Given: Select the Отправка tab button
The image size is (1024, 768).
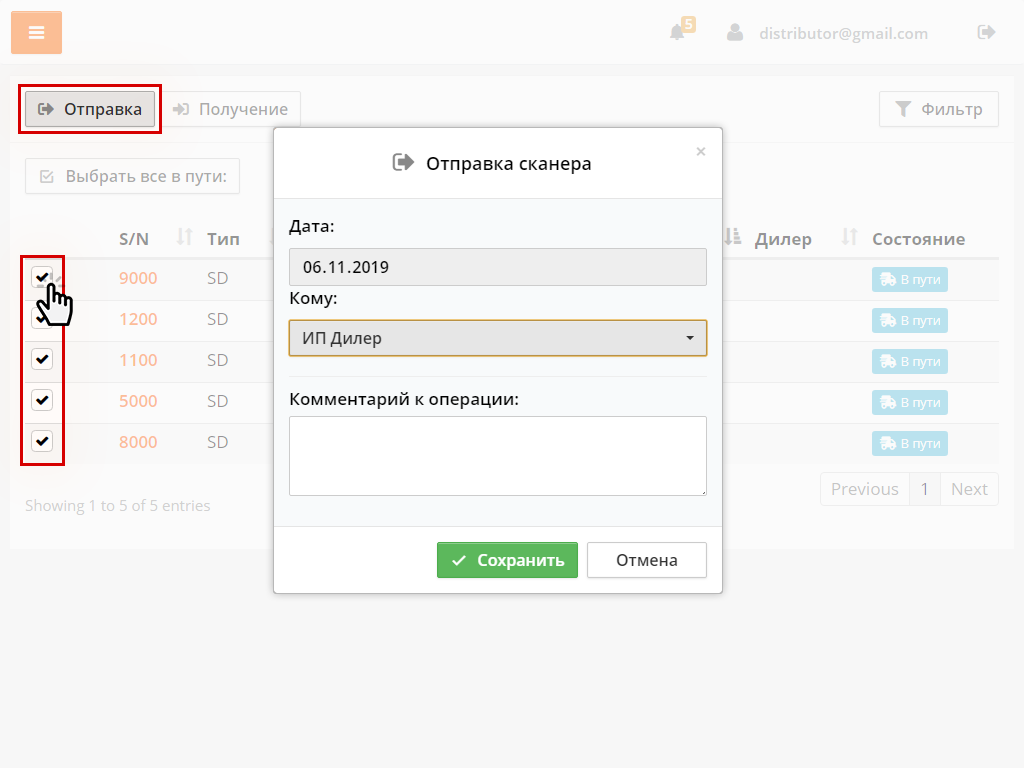Looking at the screenshot, I should (90, 109).
